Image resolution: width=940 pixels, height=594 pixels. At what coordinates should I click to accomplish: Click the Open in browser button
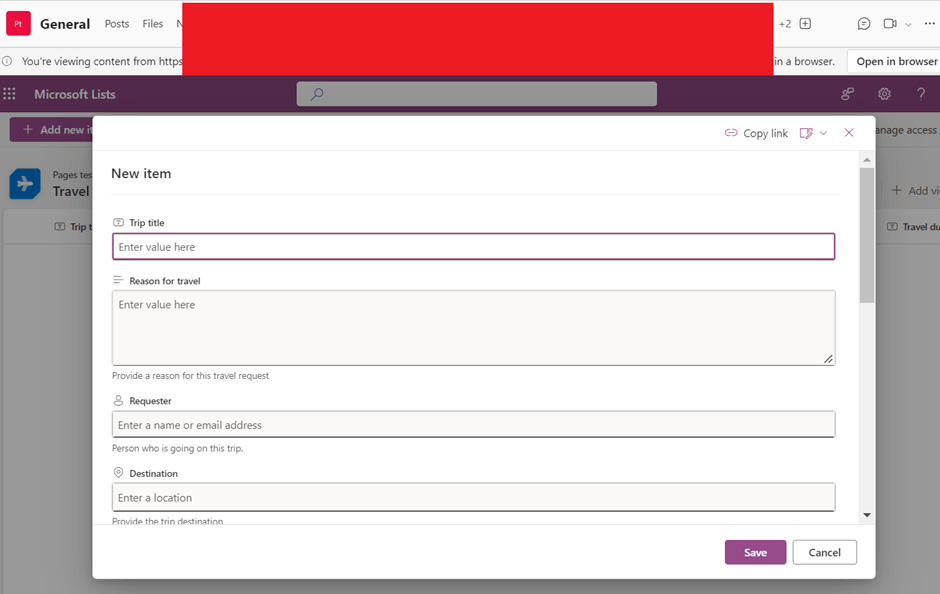point(896,61)
